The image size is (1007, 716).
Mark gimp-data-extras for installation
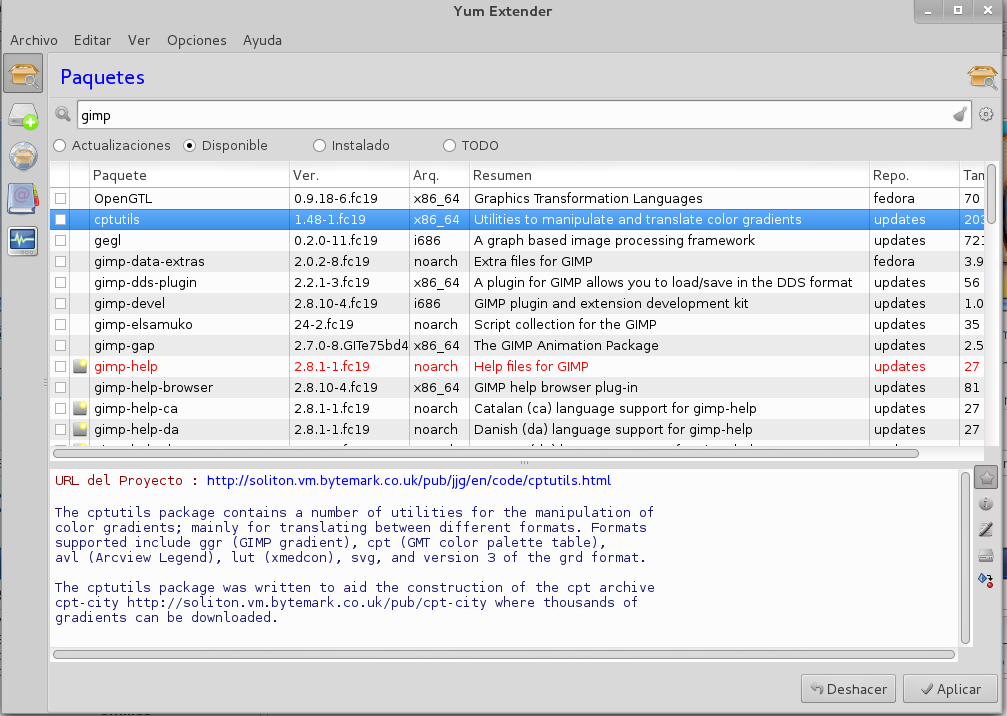(60, 261)
